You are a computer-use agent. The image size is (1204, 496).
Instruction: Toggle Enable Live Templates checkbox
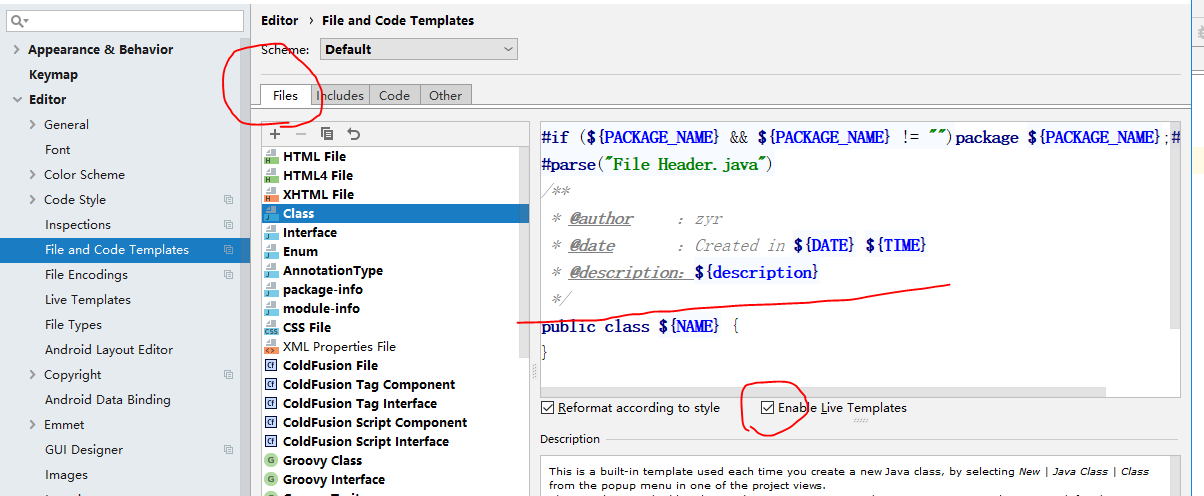tap(767, 408)
